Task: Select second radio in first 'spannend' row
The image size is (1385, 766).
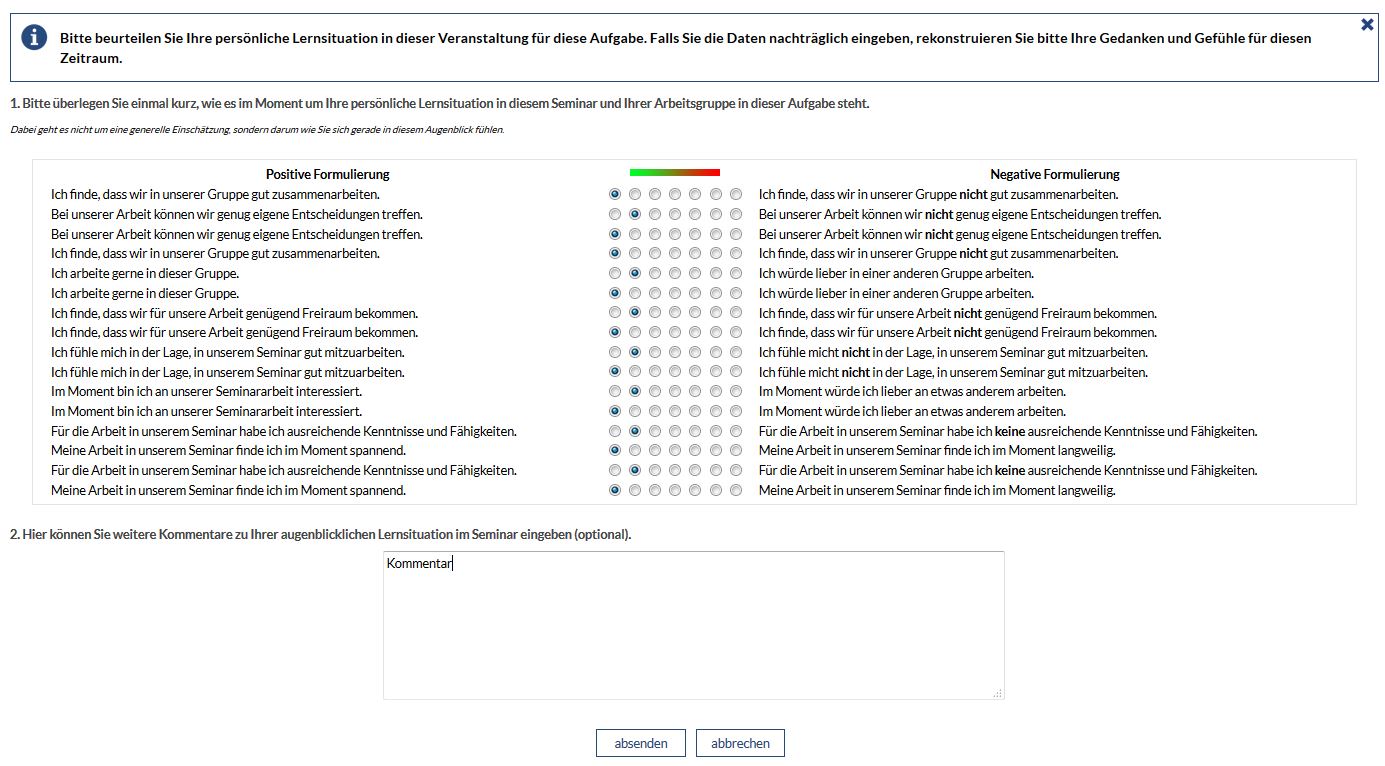Action: 635,450
